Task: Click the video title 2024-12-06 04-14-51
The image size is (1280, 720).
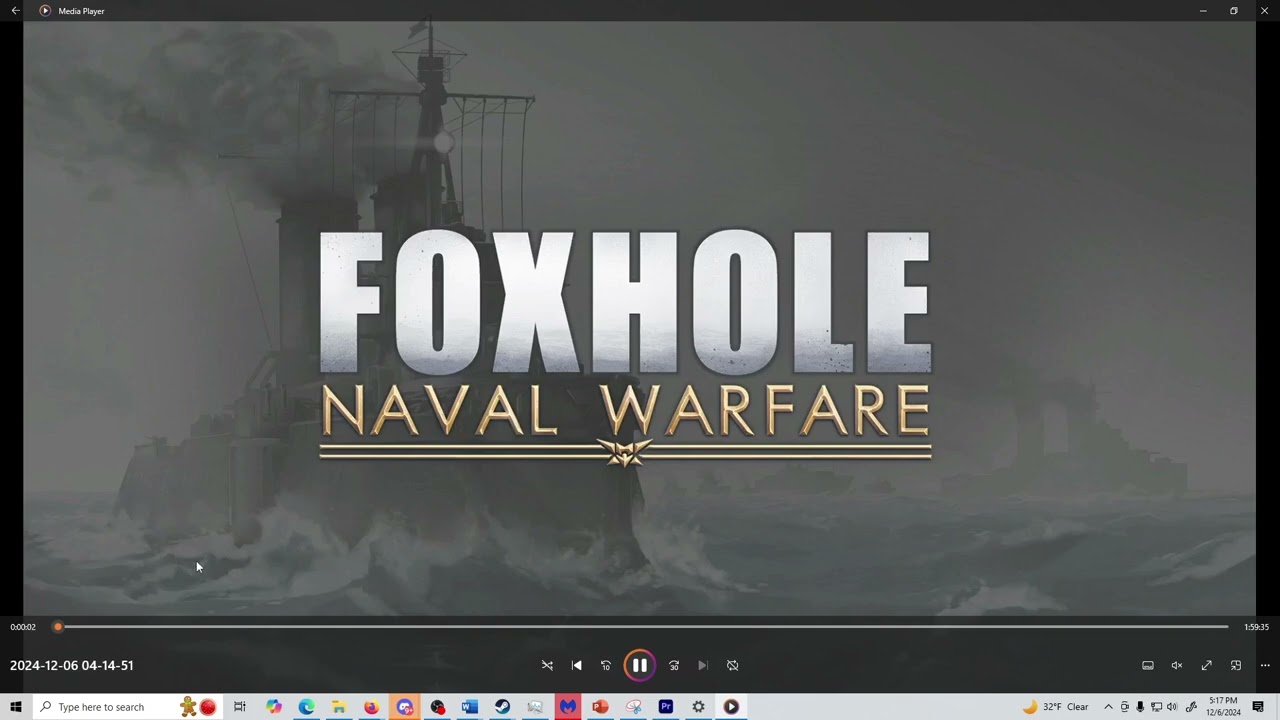Action: [x=72, y=665]
